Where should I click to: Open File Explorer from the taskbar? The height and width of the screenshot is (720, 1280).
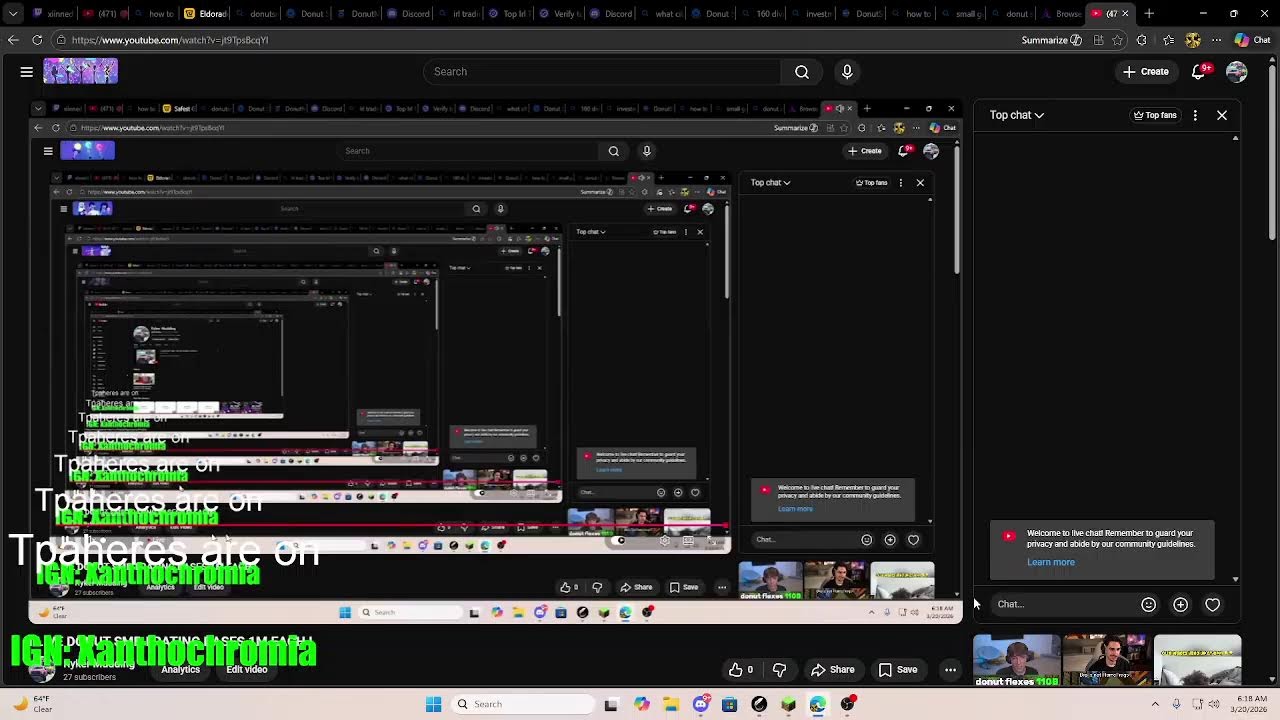671,704
